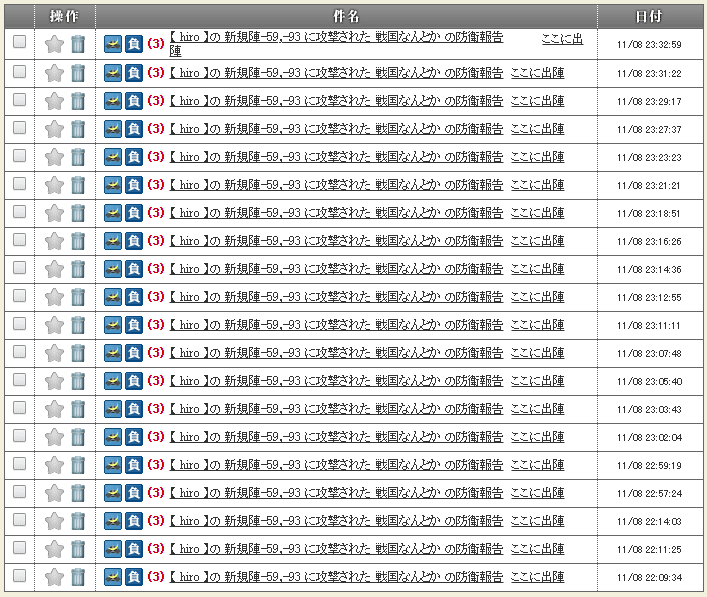
Task: Click the 件名 column header
Action: point(346,17)
